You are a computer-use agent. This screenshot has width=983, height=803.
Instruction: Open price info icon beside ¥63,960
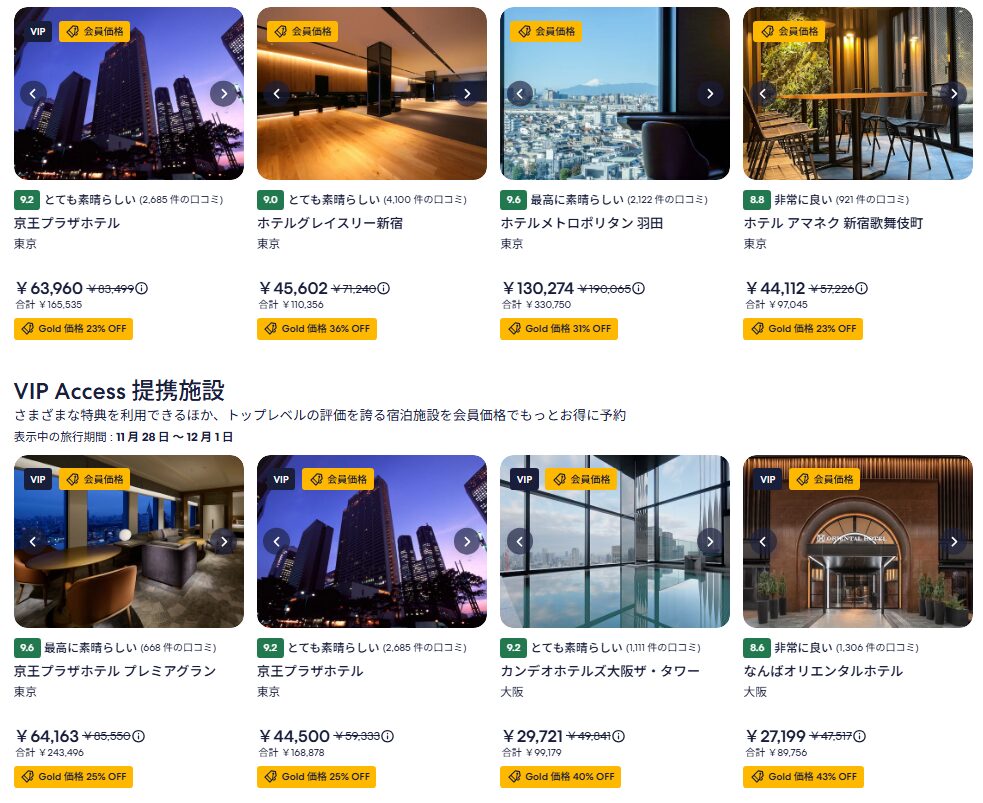click(x=142, y=288)
